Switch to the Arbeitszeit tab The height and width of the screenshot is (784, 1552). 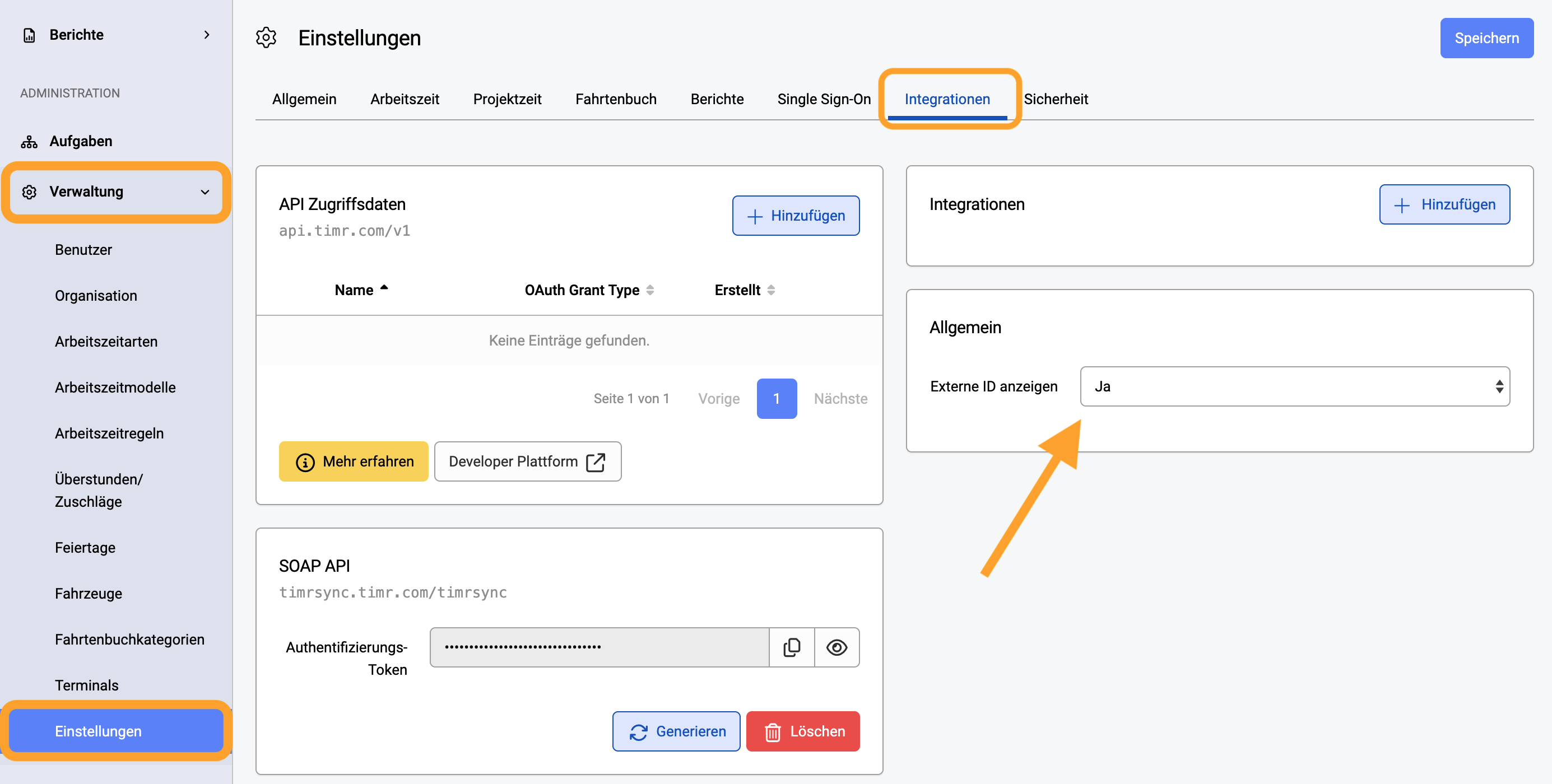405,99
